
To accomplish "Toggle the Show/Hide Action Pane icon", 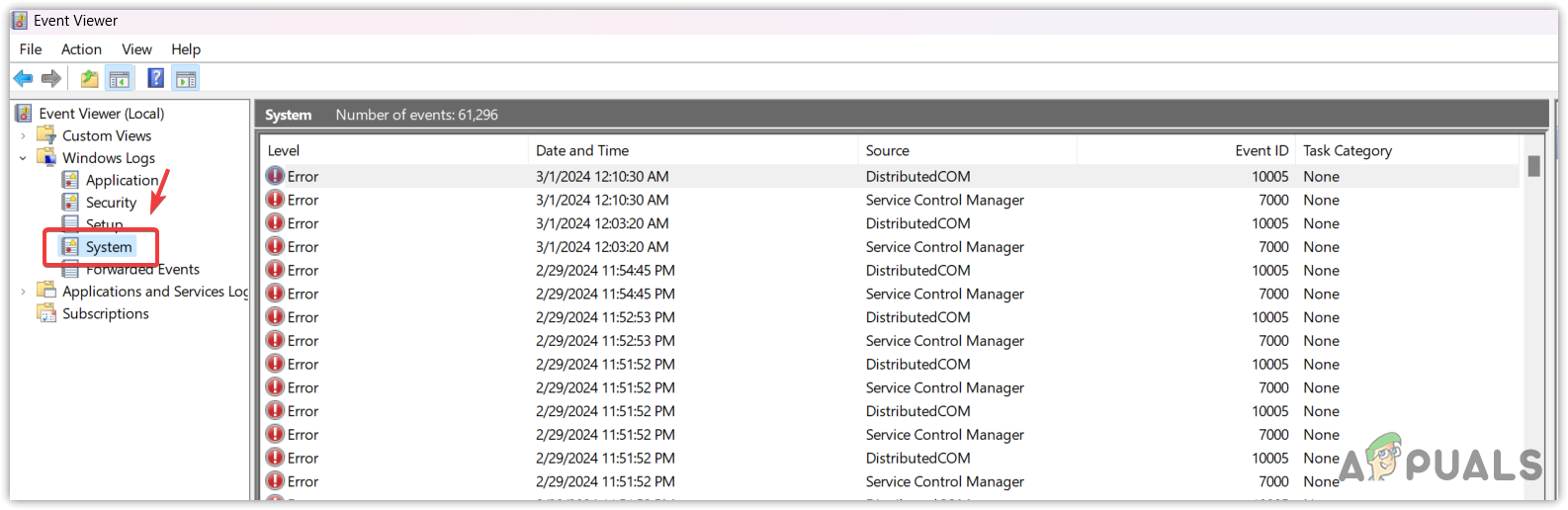I will 186,79.
